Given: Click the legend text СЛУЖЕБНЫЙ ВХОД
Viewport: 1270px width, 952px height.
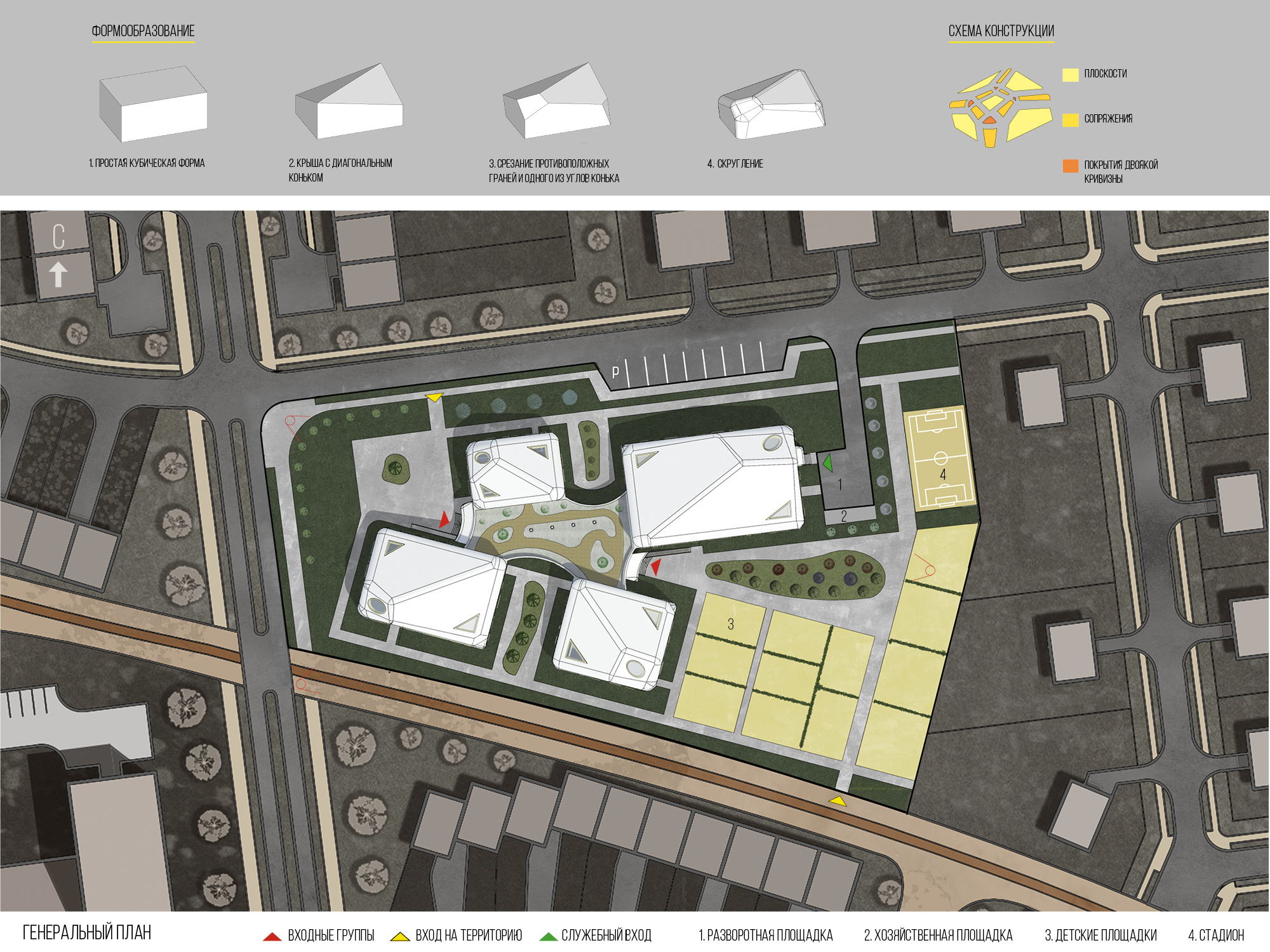Looking at the screenshot, I should point(606,935).
